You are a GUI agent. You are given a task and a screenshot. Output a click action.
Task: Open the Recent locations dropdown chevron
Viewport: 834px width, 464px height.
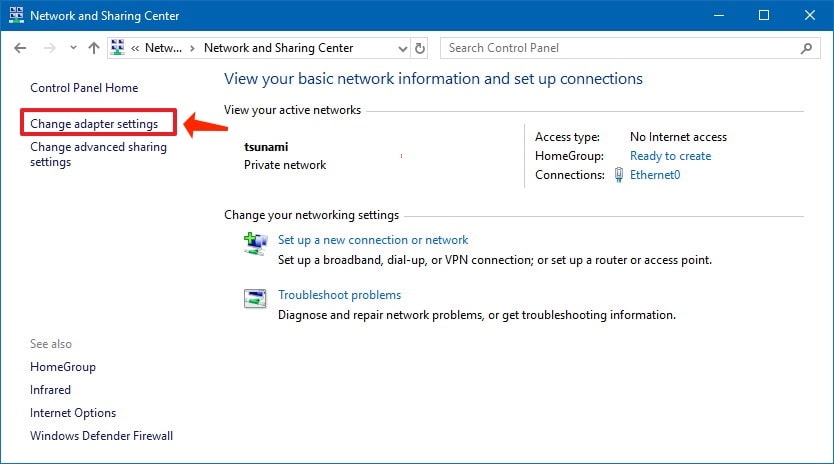point(73,48)
